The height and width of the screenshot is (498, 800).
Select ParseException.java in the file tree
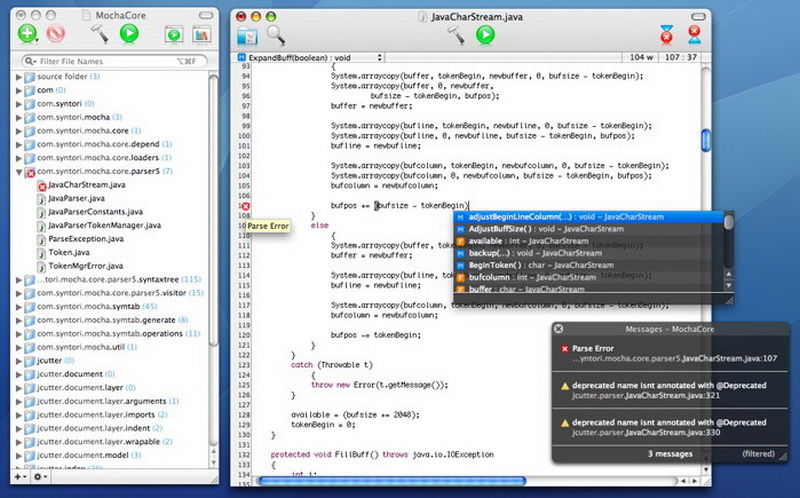86,239
